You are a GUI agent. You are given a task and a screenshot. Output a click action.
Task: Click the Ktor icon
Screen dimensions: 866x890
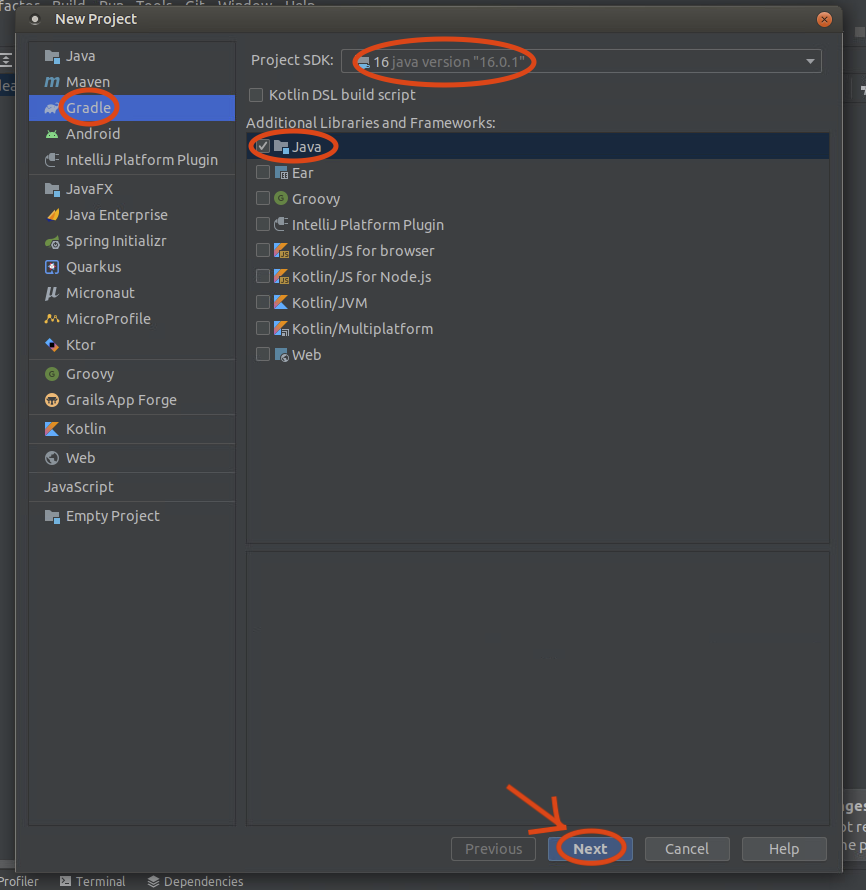coord(52,345)
